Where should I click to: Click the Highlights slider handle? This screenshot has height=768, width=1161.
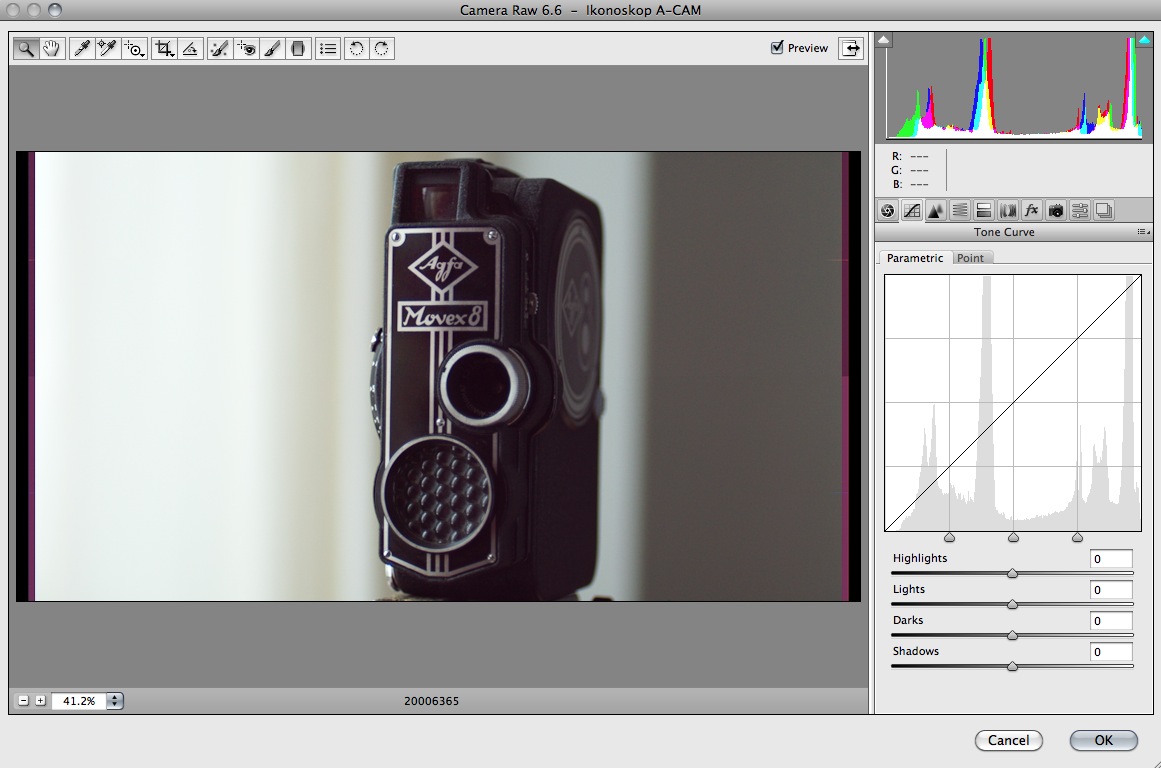tap(1012, 574)
